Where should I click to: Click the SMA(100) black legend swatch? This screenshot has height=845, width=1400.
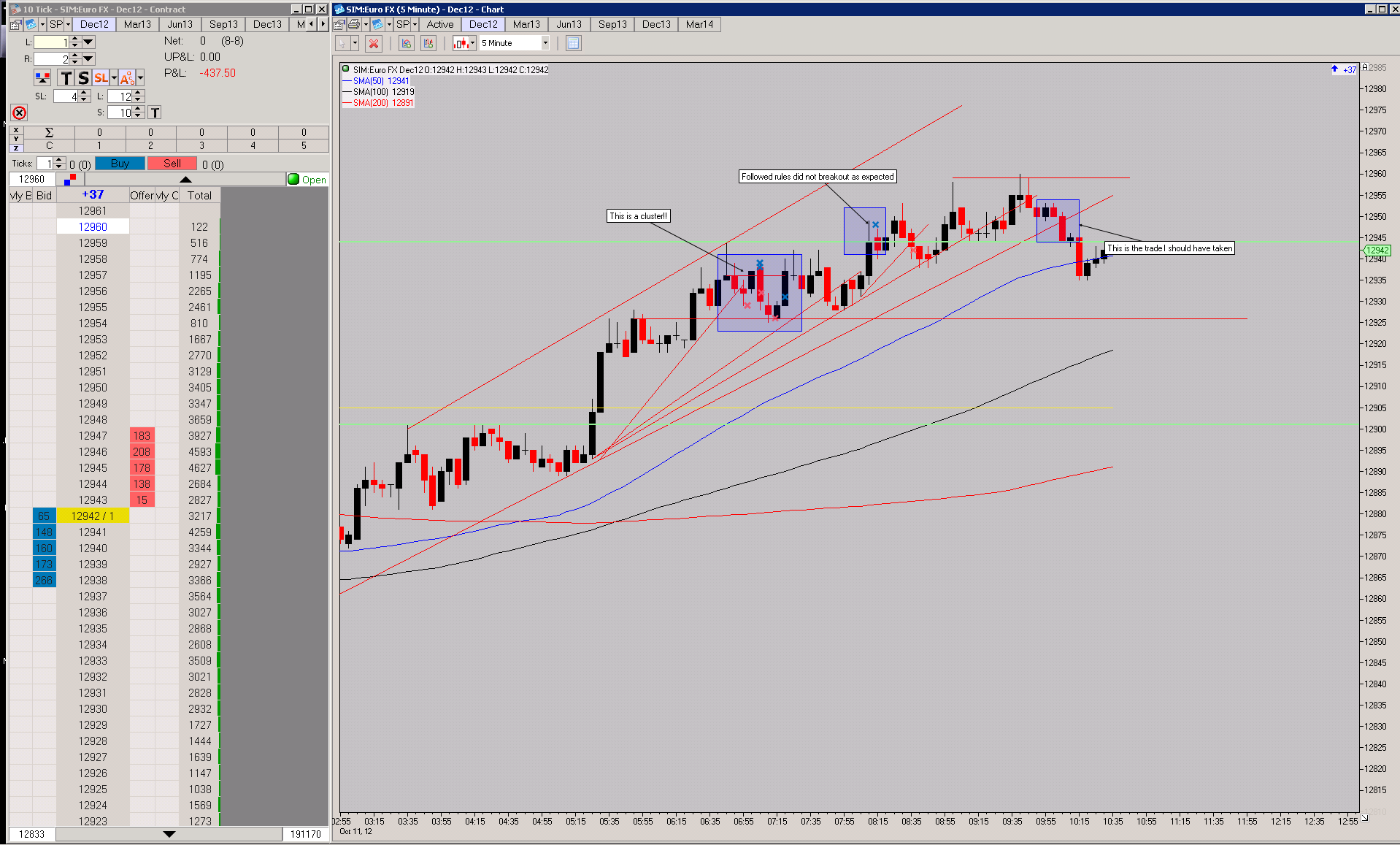(x=347, y=92)
